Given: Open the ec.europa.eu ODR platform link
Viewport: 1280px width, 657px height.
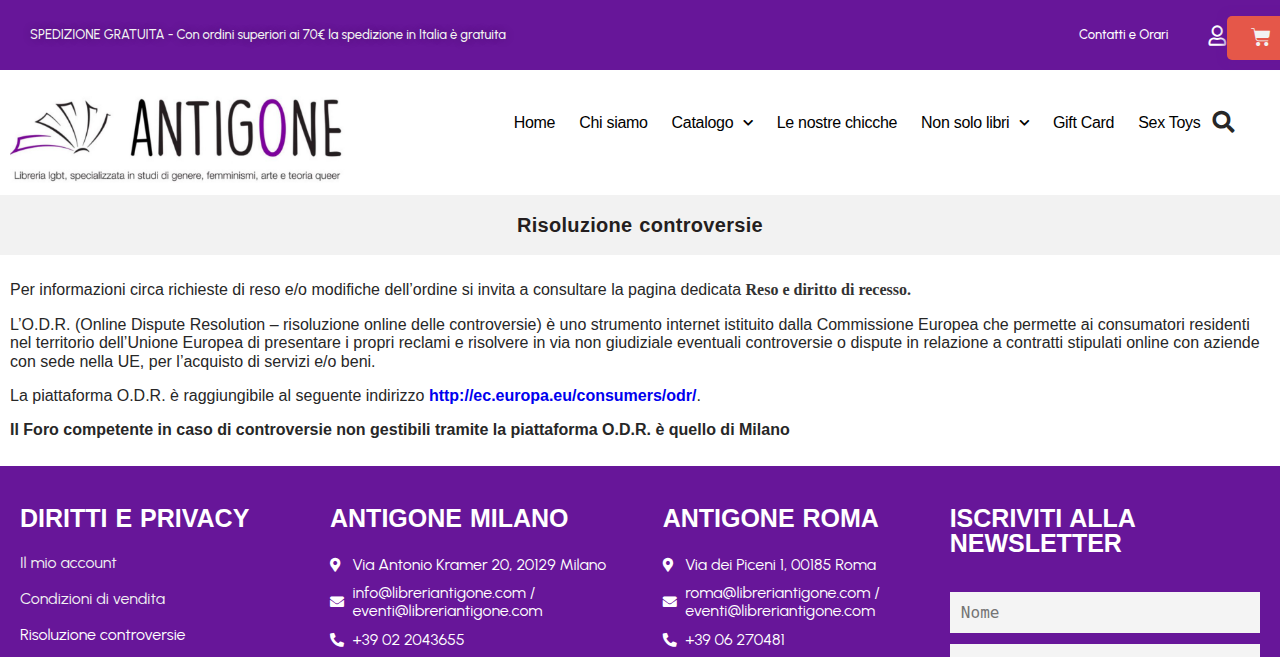Looking at the screenshot, I should pos(562,395).
